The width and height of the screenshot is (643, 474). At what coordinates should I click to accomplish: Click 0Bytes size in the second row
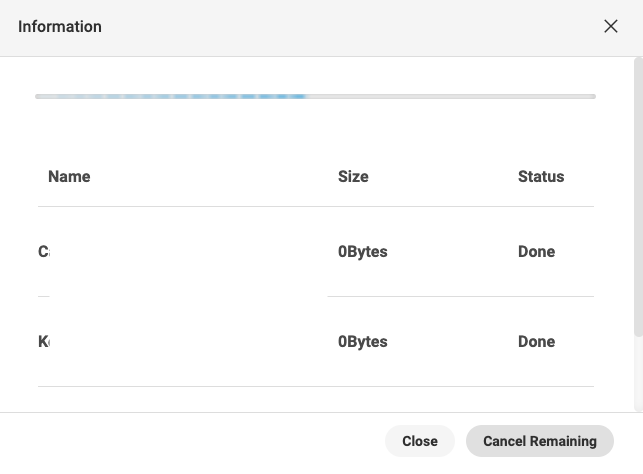pos(362,342)
